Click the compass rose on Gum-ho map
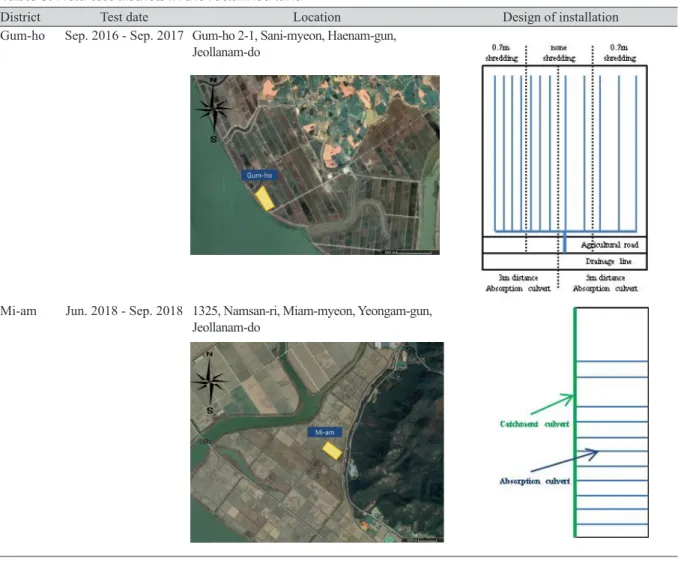This screenshot has width=678, height=561. click(213, 109)
